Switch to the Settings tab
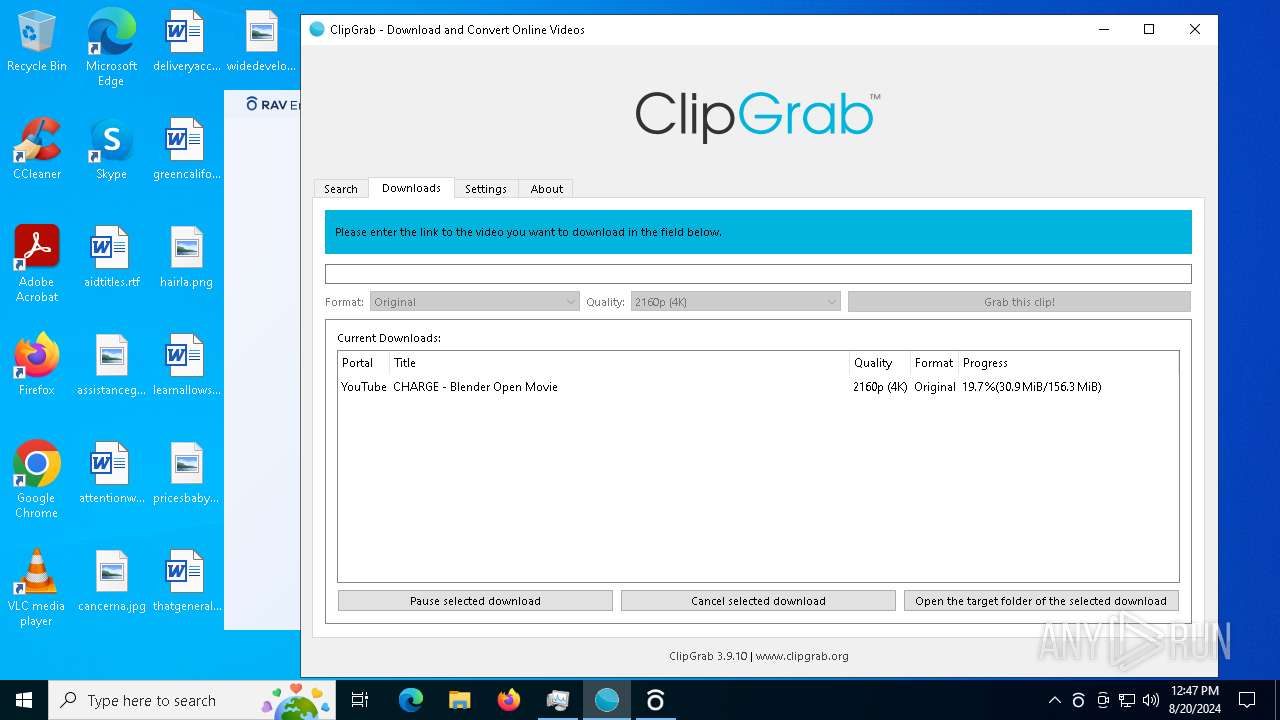Image resolution: width=1280 pixels, height=720 pixels. [486, 189]
